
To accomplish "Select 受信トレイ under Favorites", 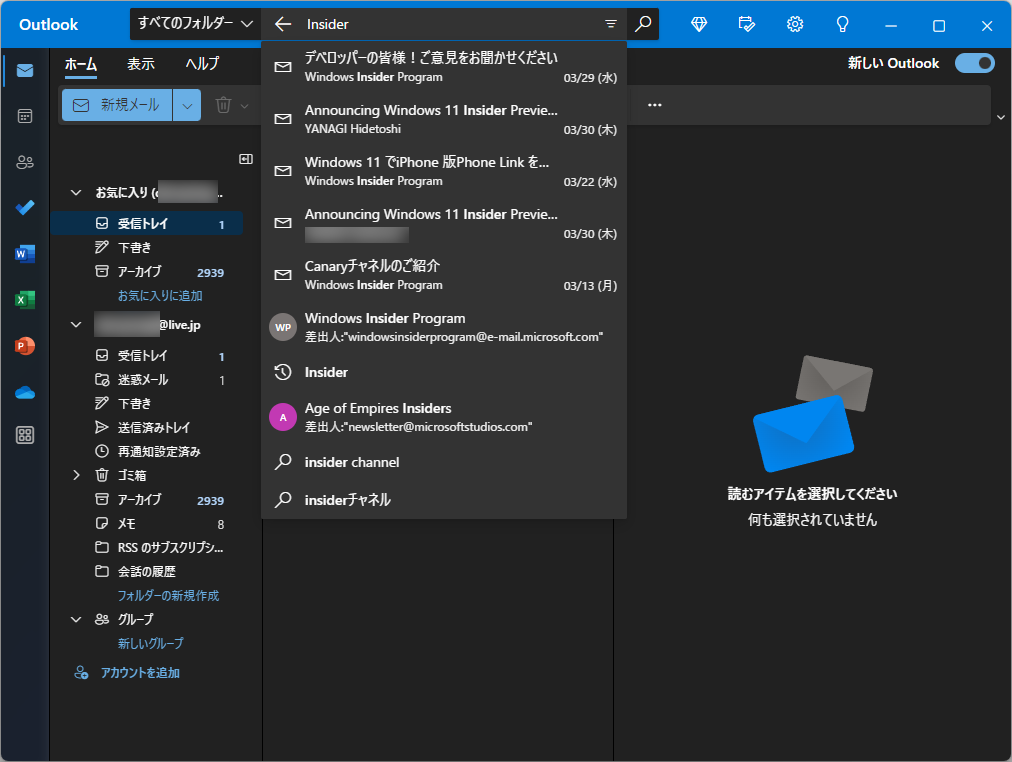I will pos(147,223).
